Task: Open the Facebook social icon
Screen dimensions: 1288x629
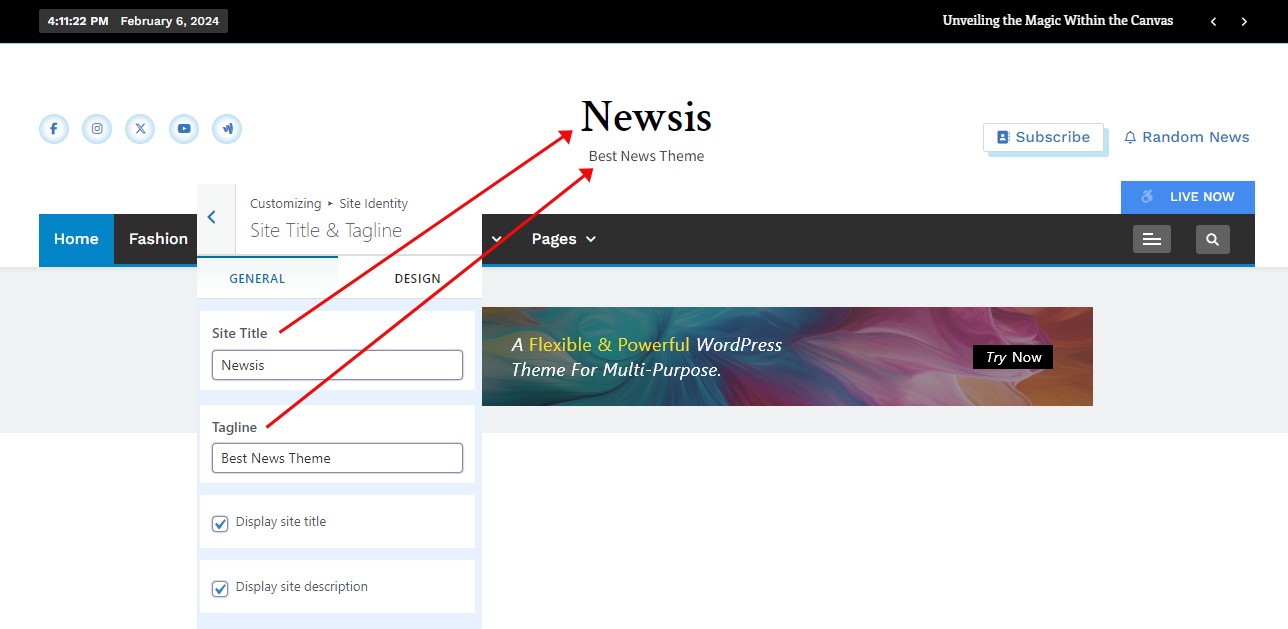Action: [x=54, y=129]
